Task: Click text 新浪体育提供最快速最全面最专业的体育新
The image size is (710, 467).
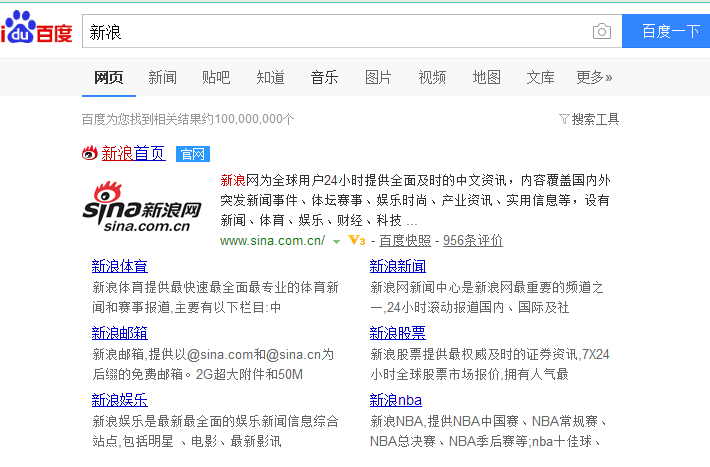Action: [216, 287]
